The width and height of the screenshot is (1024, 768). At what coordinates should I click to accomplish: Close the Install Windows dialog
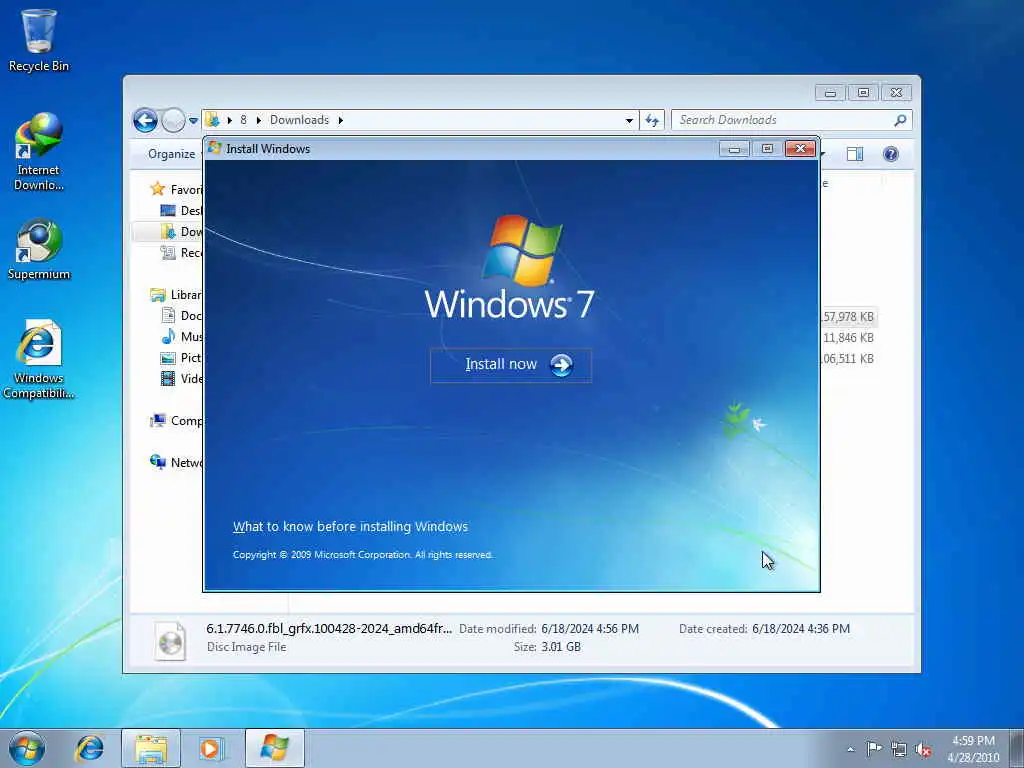point(800,149)
